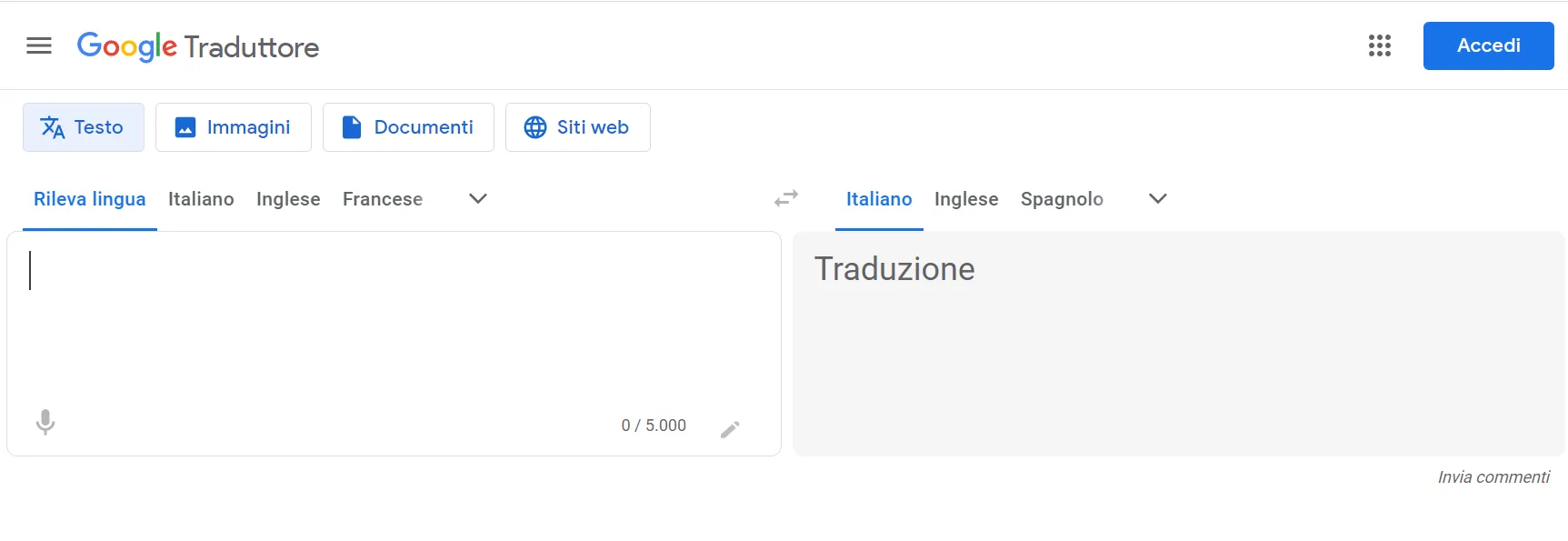Open more source languages with the chevron
The height and width of the screenshot is (541, 1568).
(476, 198)
